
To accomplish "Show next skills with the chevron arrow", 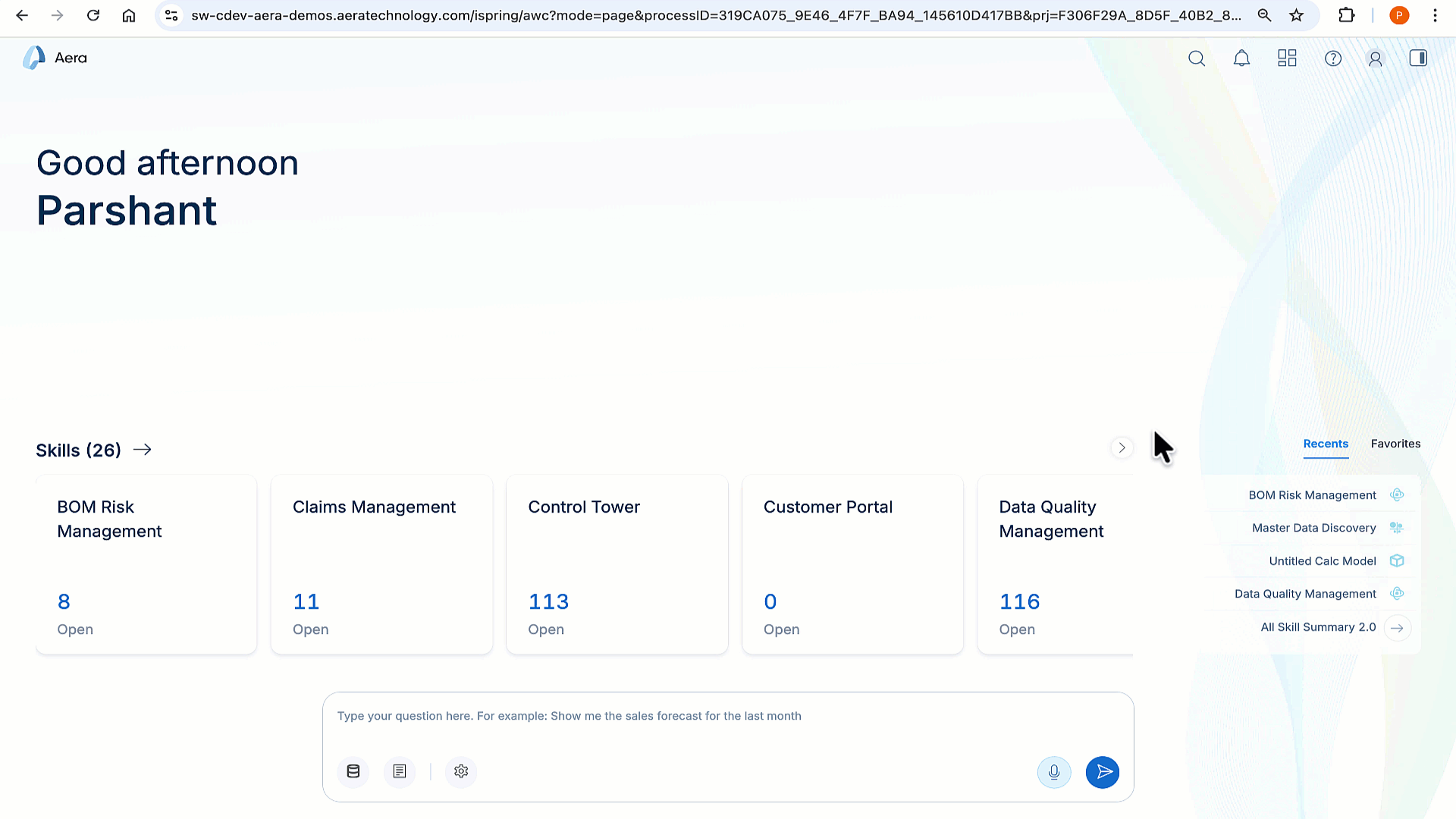I will [1122, 448].
